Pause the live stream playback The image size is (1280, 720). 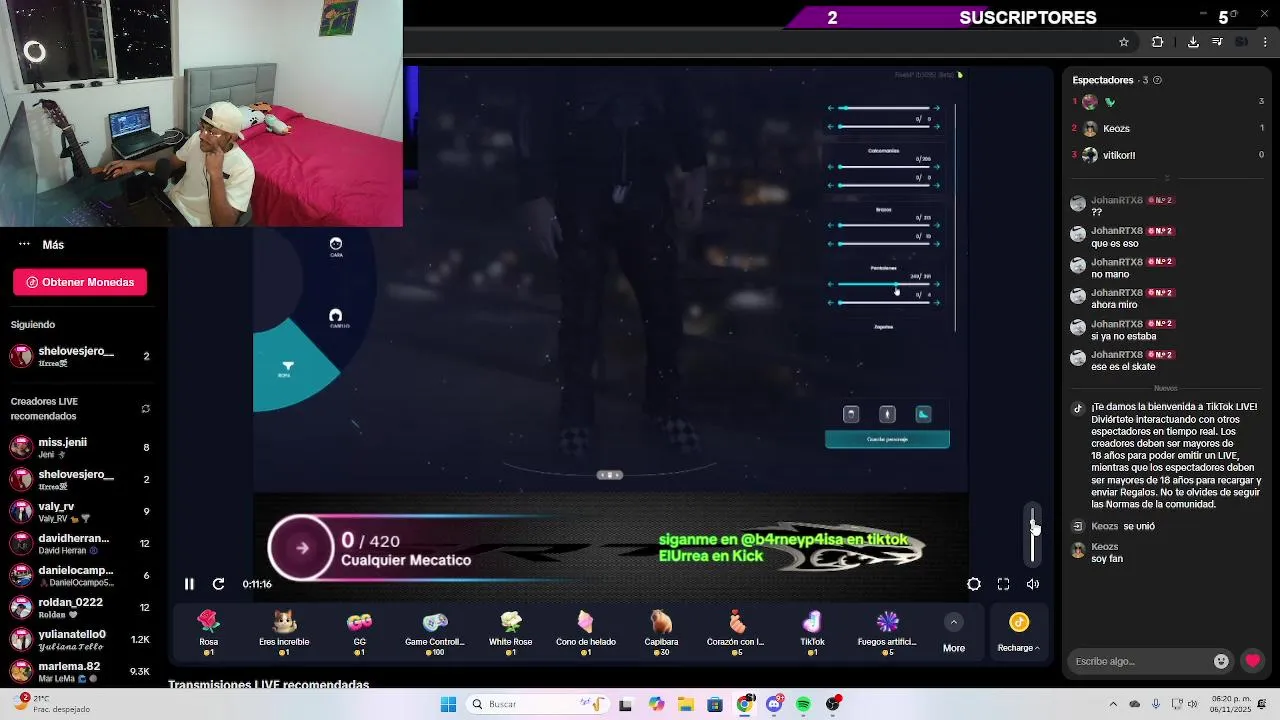[x=189, y=584]
